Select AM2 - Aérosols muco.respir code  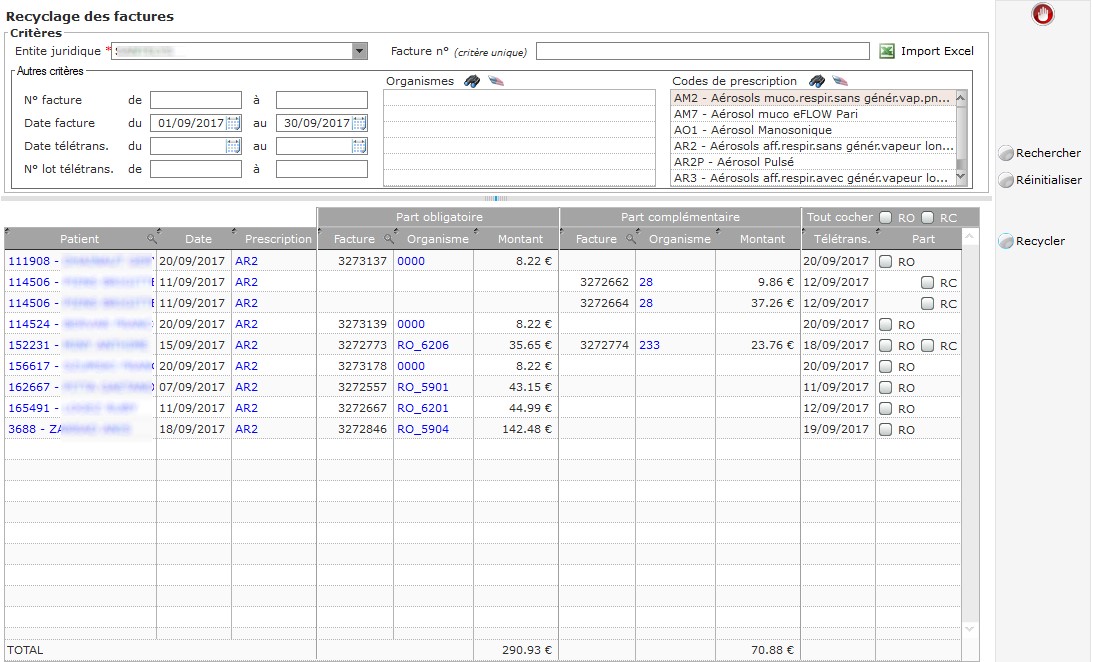tap(813, 98)
